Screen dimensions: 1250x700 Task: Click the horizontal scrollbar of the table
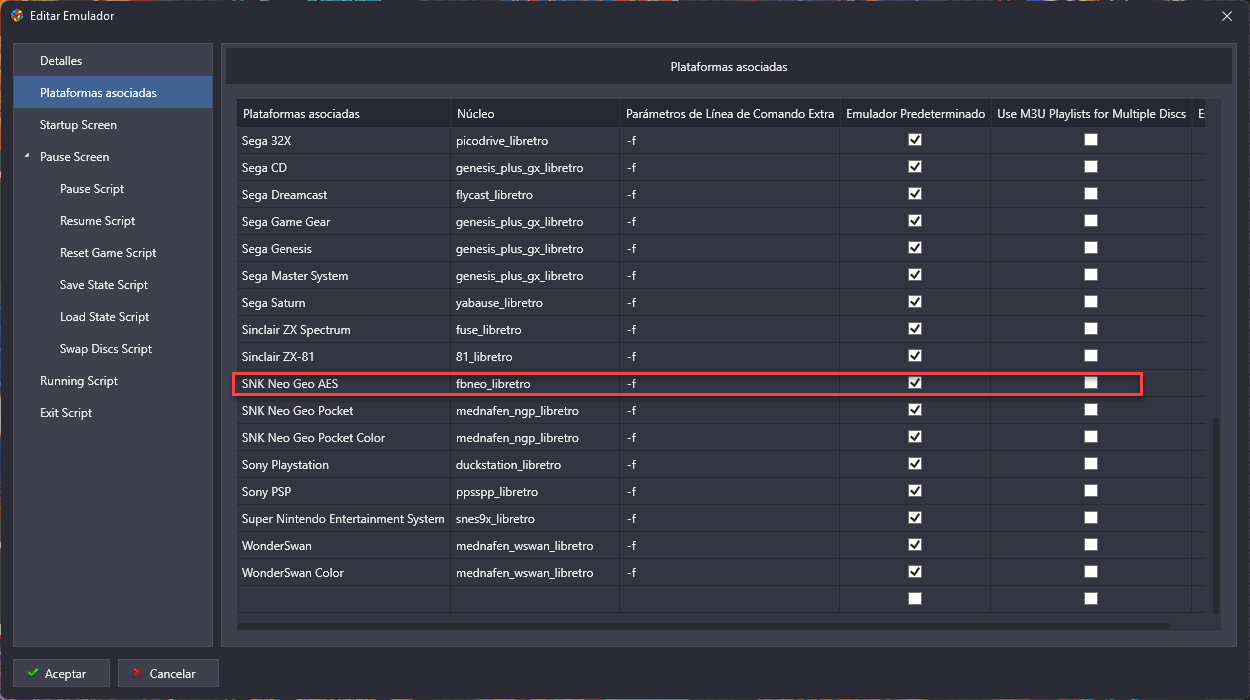[x=704, y=626]
